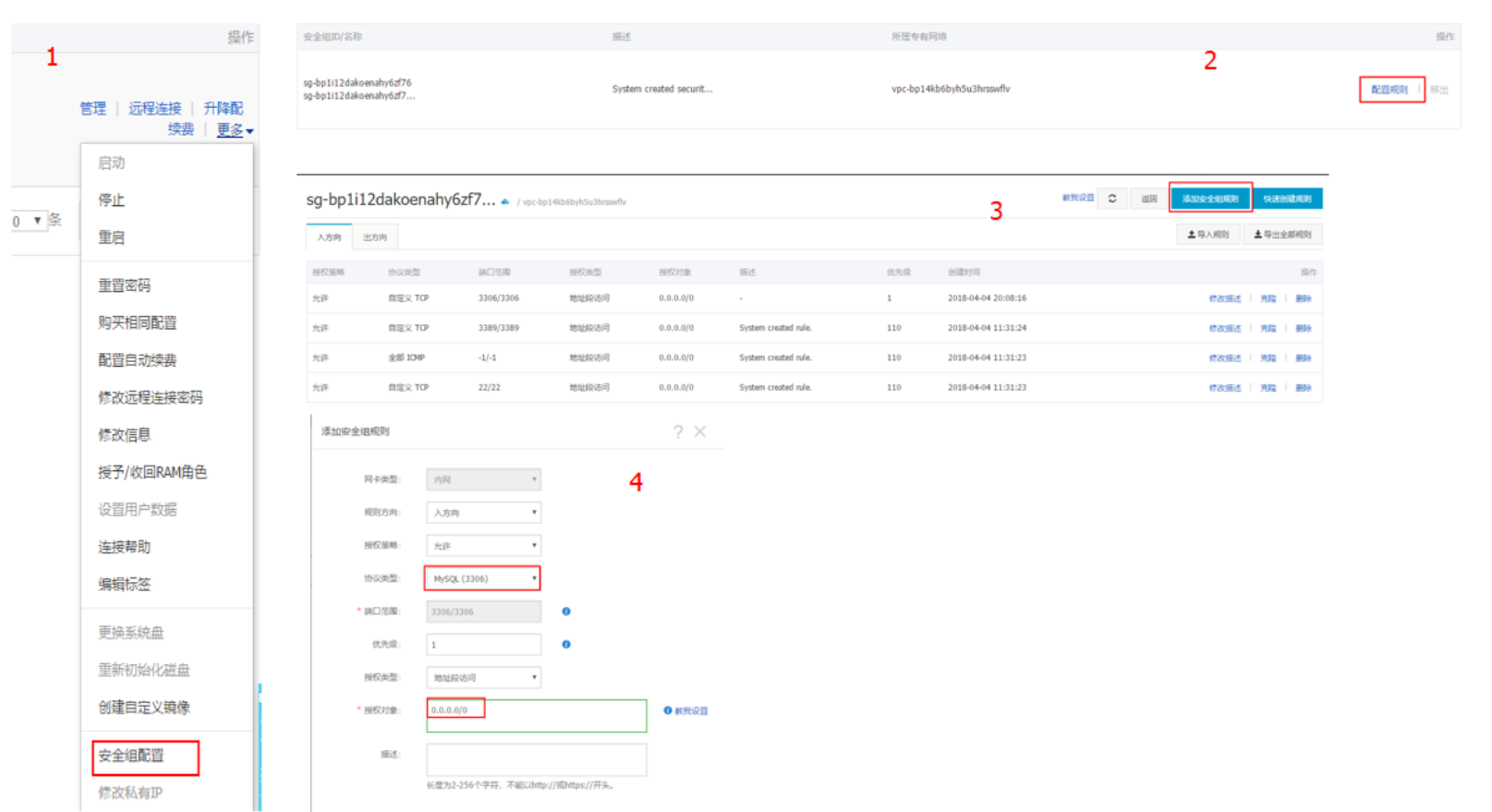Click the info icon beside port range 3306/3306
This screenshot has height=812, width=1492.
coord(566,612)
